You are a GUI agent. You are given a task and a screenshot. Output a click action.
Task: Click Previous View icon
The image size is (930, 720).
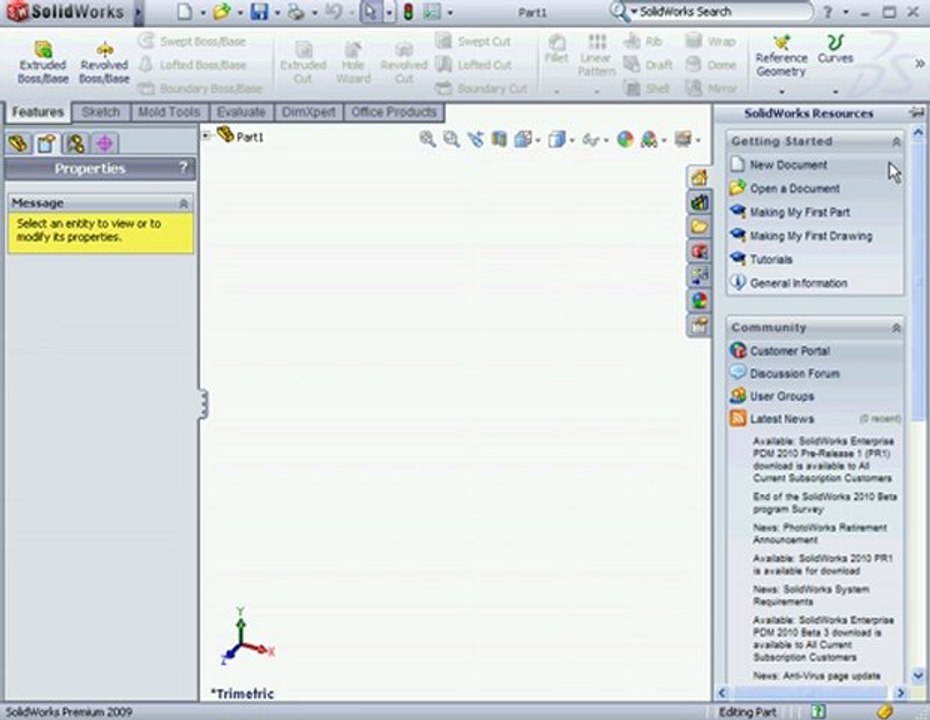tap(476, 139)
